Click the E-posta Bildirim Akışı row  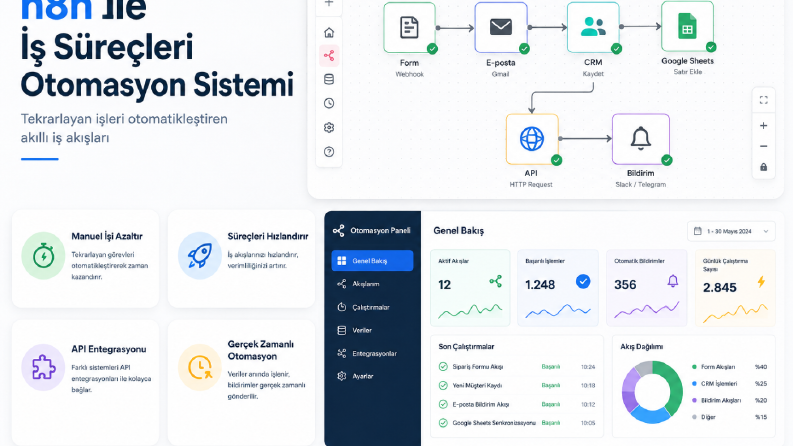coord(517,405)
